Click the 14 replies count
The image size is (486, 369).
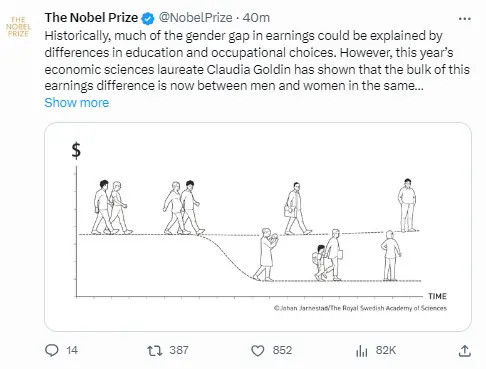click(x=72, y=350)
